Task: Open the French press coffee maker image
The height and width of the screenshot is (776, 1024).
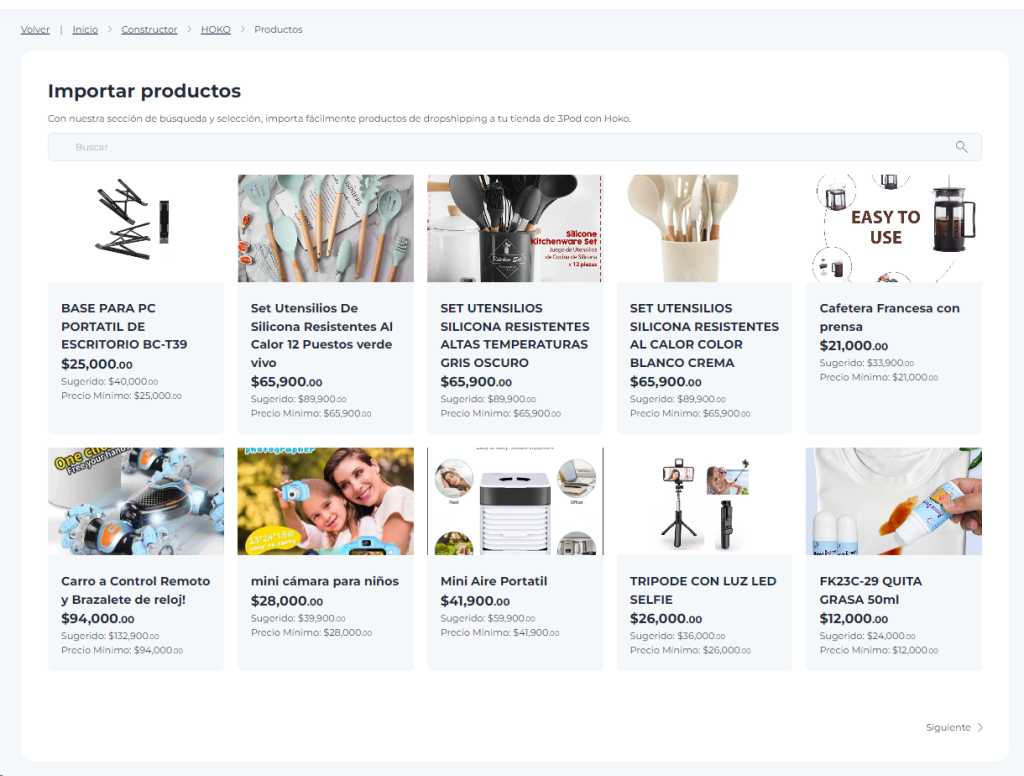Action: 893,228
